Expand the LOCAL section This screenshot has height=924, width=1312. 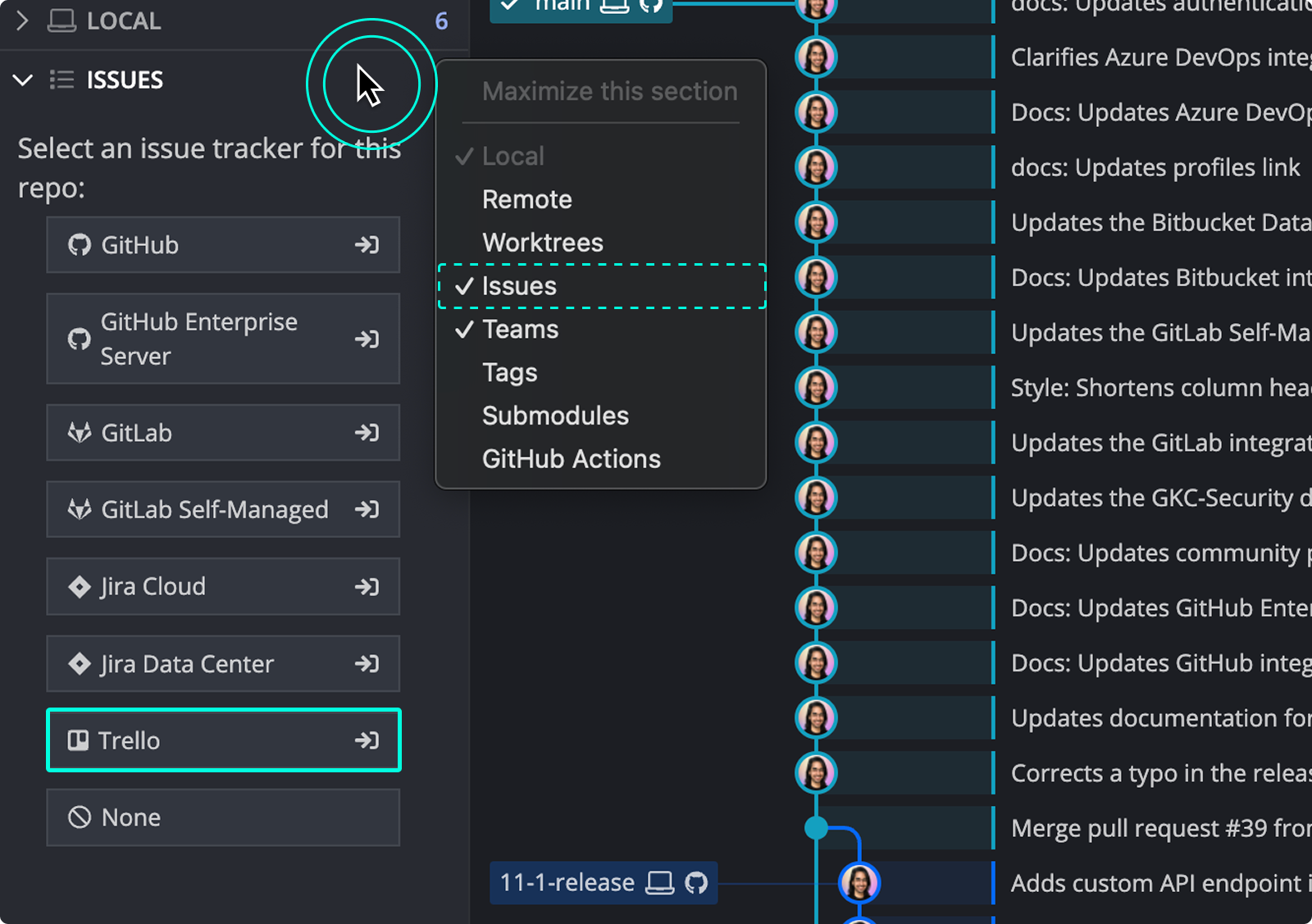click(x=22, y=20)
